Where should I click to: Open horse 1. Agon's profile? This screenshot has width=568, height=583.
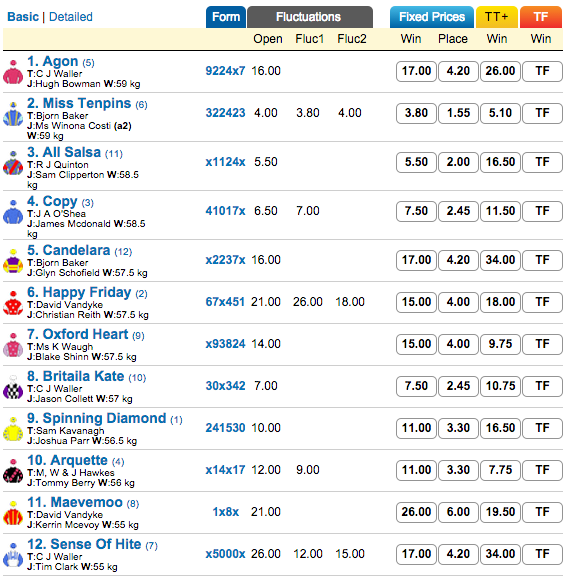point(52,61)
